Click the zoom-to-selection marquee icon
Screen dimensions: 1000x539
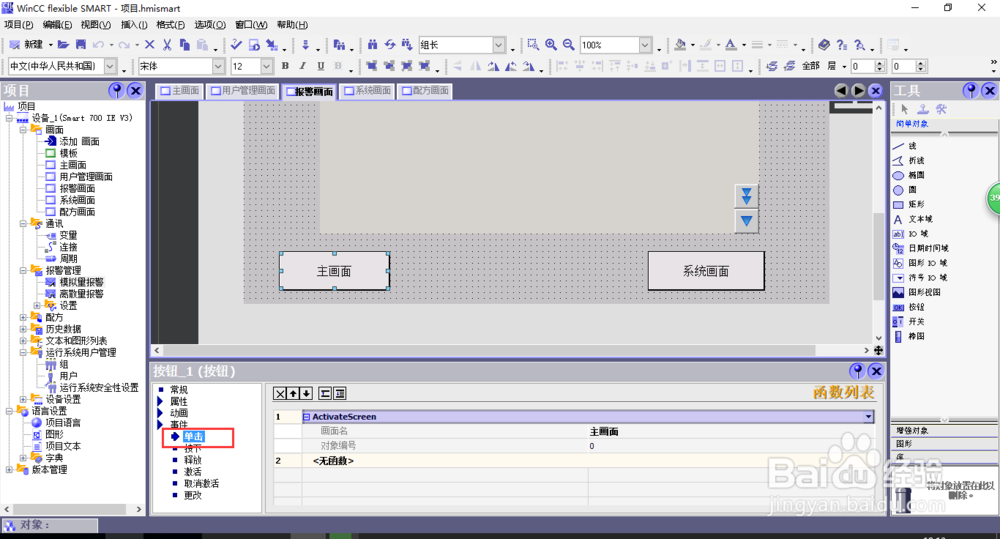point(533,45)
